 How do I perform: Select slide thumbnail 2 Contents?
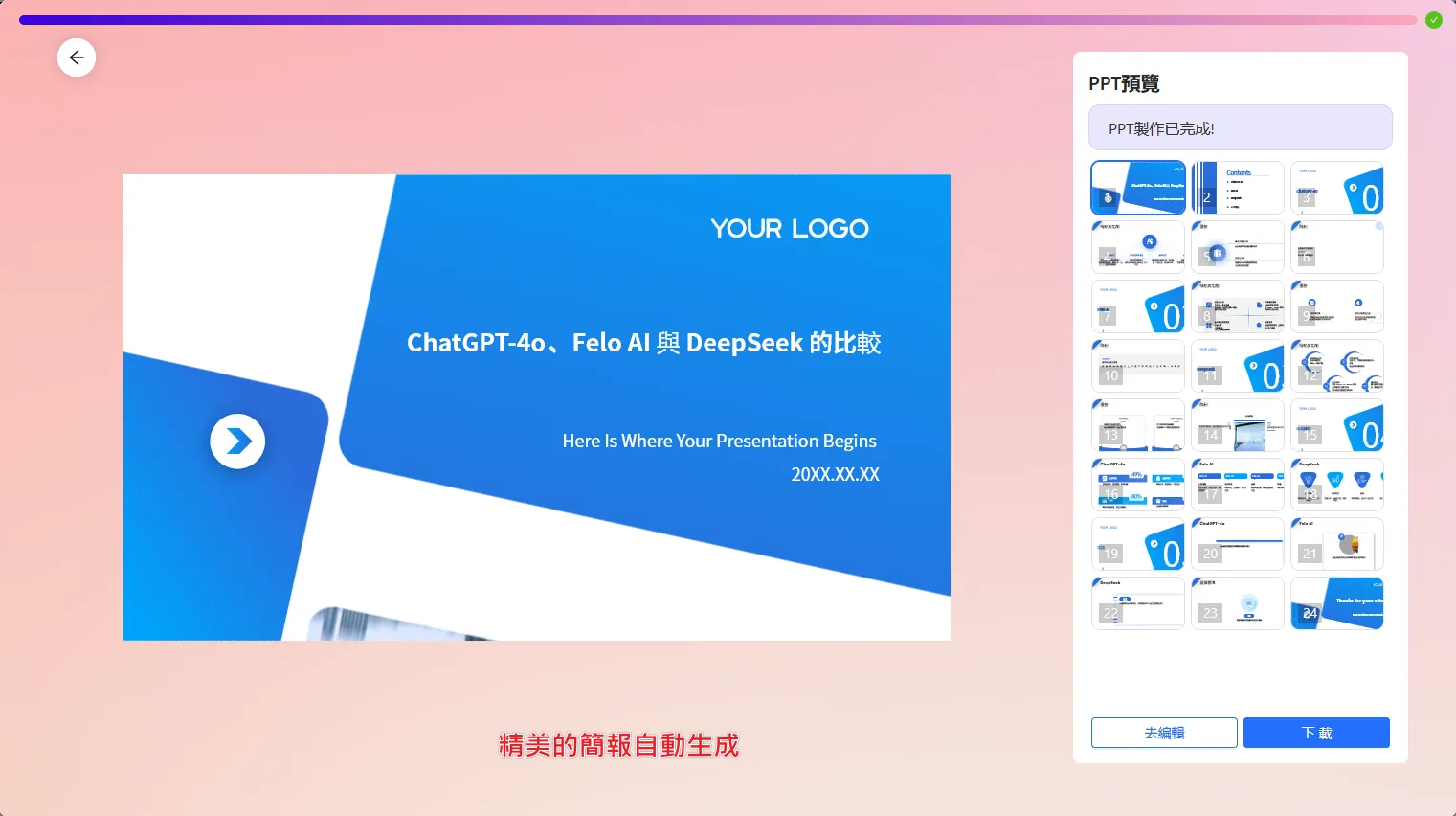[1238, 188]
